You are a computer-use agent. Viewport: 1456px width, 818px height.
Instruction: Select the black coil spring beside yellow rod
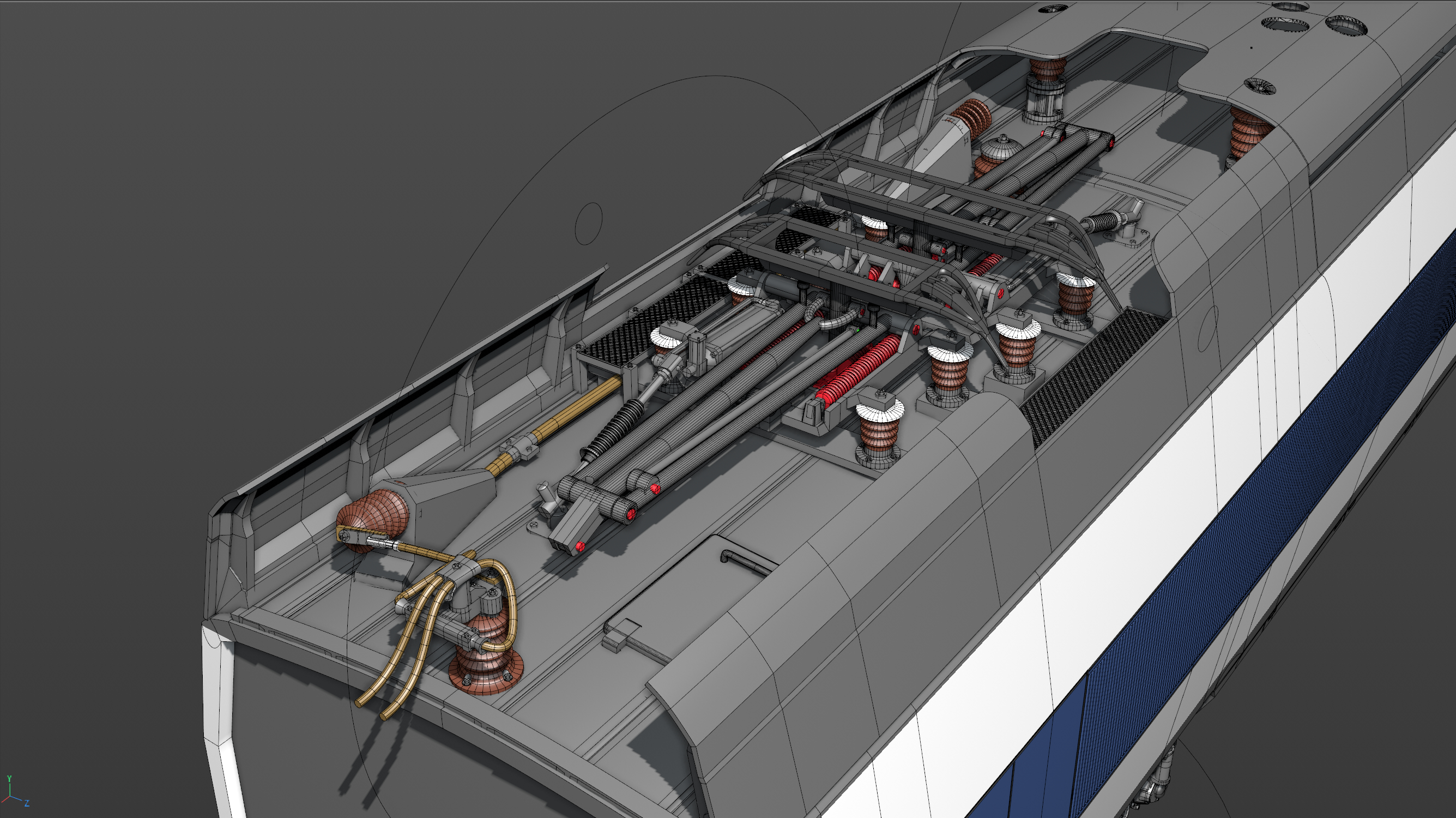click(x=614, y=427)
